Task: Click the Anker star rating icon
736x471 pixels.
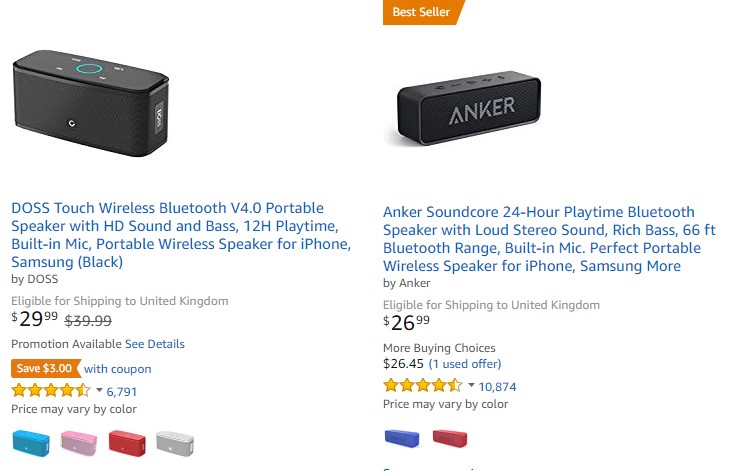Action: click(422, 386)
